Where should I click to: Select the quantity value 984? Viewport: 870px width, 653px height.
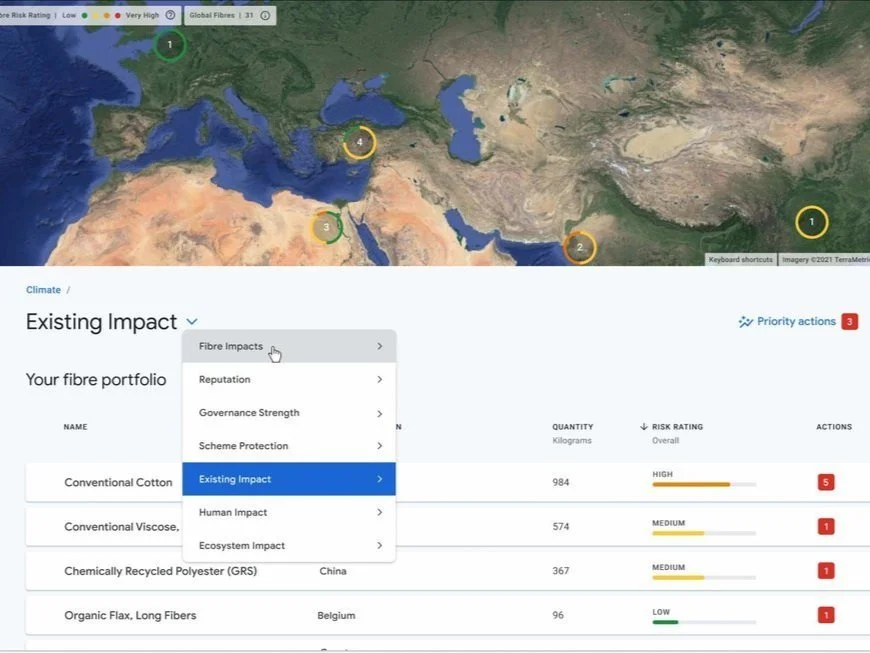[x=561, y=482]
